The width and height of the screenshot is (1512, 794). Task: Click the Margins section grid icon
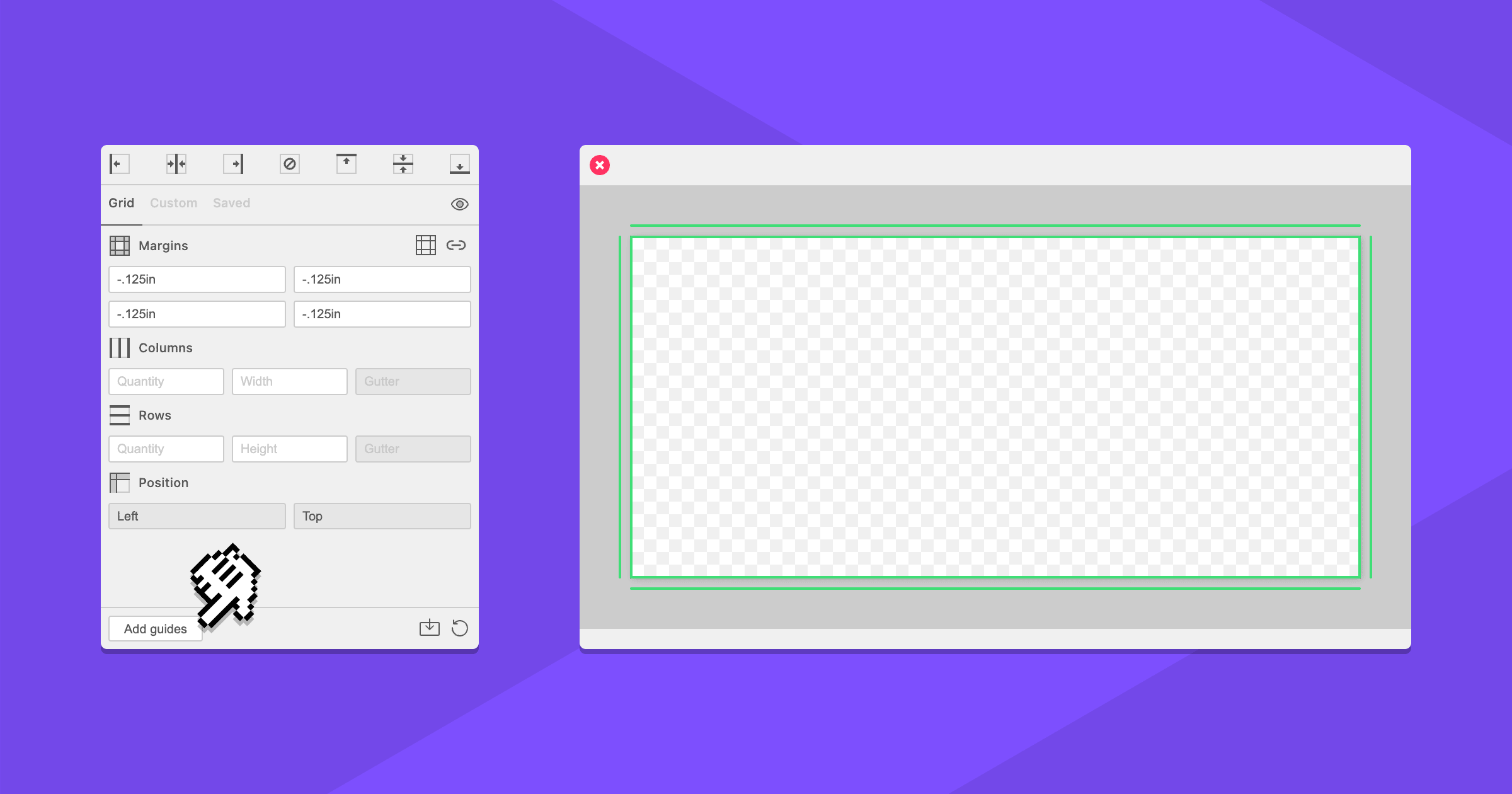coord(120,245)
